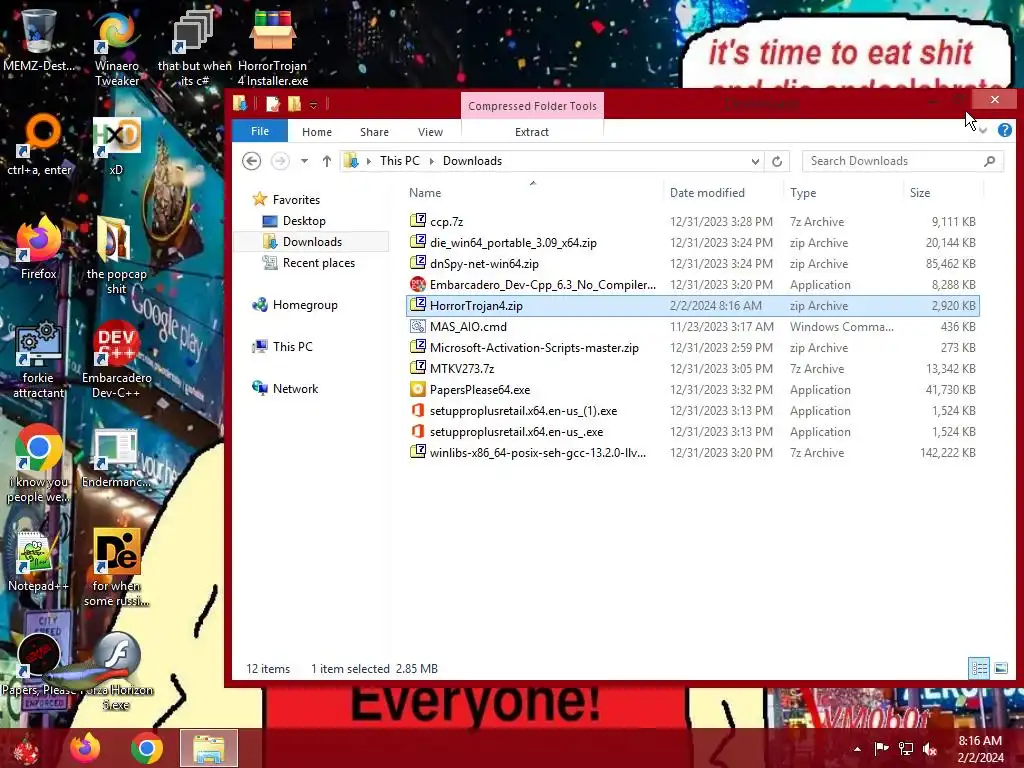Click the Compressed Folder Tools tab header
This screenshot has width=1024, height=768.
pos(532,106)
